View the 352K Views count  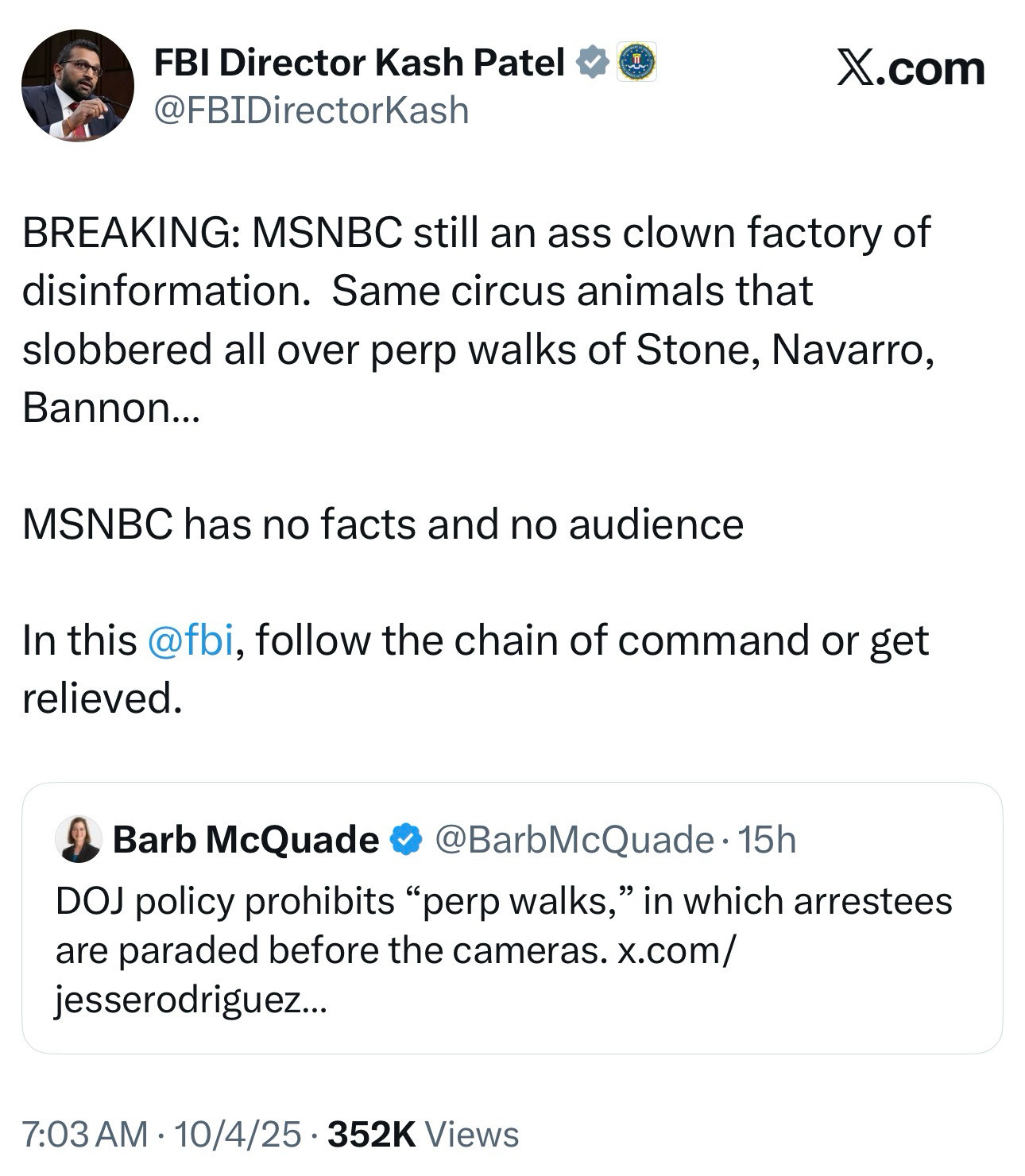[x=423, y=1135]
